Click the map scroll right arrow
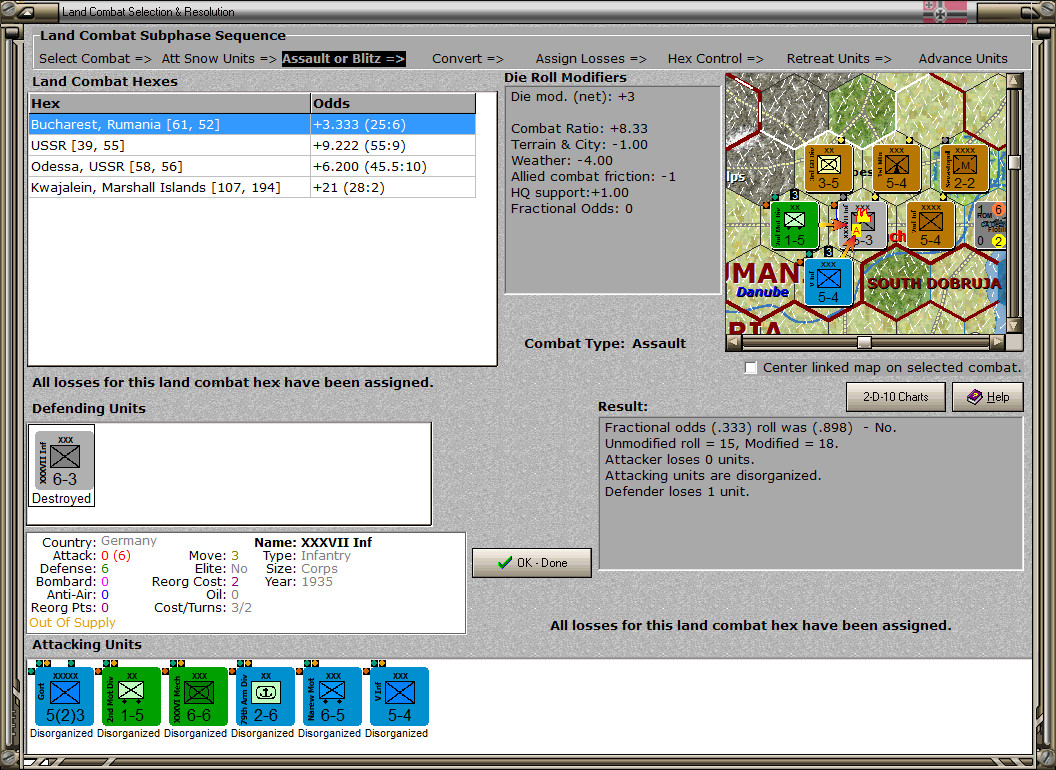Screen dimensions: 1056x770 pyautogui.click(x=997, y=342)
